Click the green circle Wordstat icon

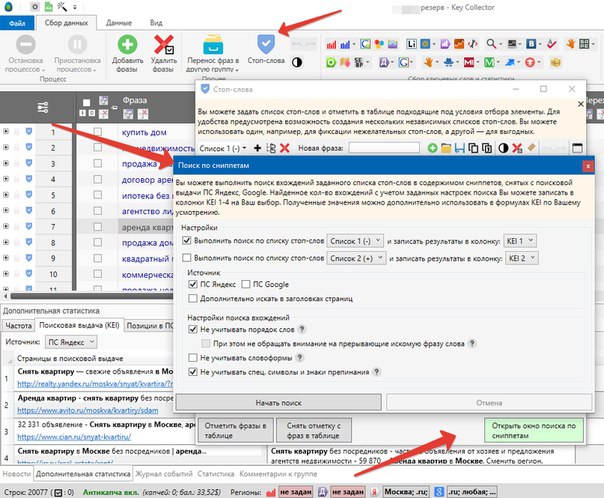point(331,62)
